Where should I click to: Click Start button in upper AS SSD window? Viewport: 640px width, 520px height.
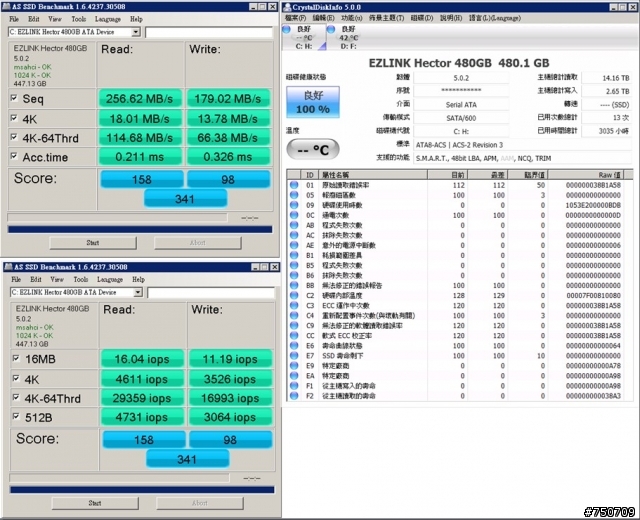pyautogui.click(x=93, y=243)
